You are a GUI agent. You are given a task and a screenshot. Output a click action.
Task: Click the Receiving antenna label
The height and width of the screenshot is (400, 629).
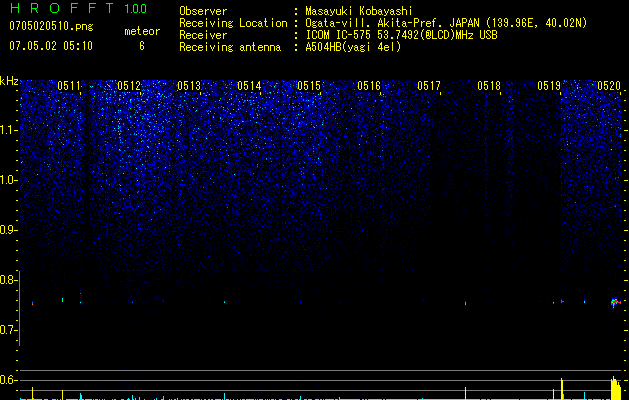(x=230, y=47)
